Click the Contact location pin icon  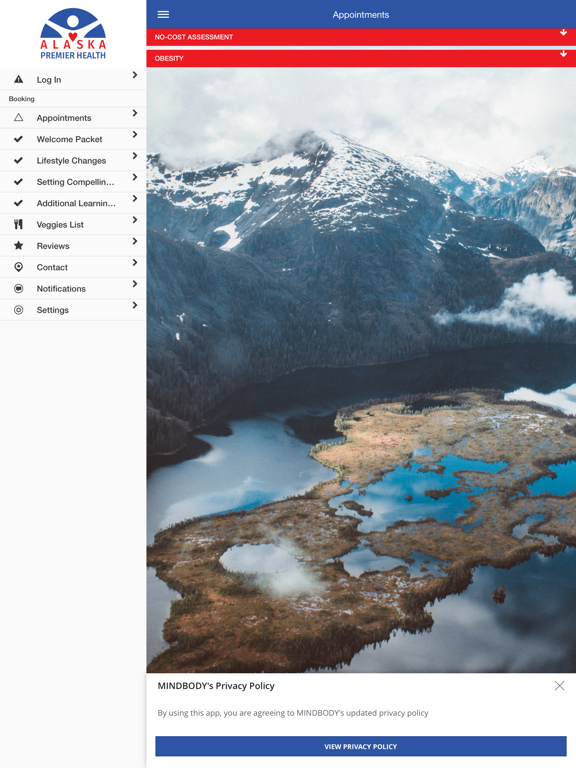(19, 267)
